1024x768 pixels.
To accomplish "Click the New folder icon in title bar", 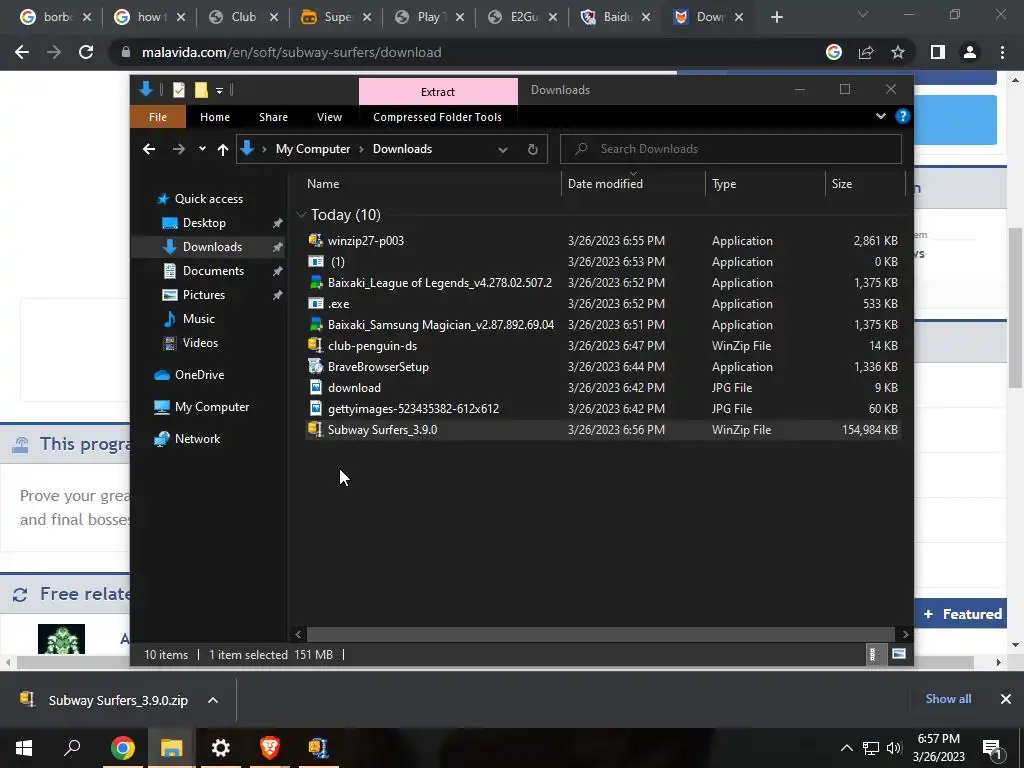I will click(200, 90).
